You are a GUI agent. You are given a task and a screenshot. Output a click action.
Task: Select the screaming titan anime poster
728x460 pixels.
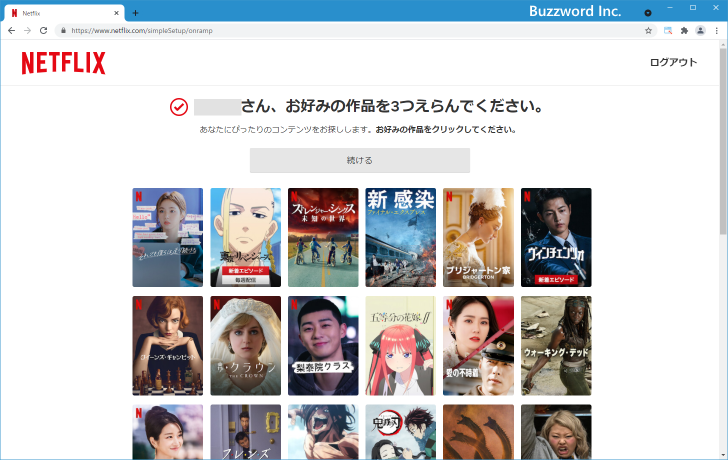(x=323, y=432)
